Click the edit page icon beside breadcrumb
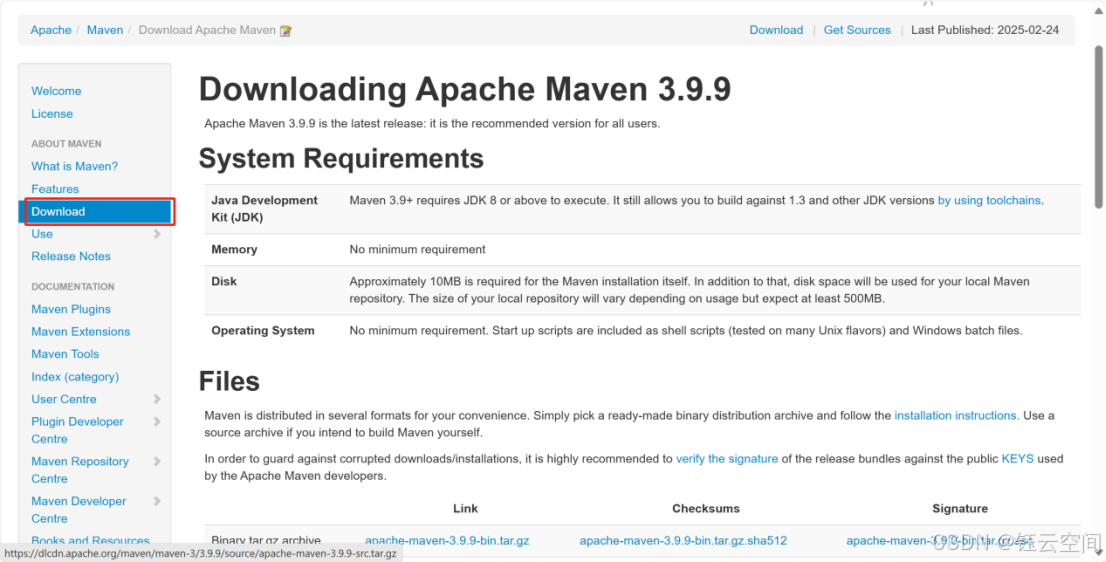The image size is (1106, 562). click(x=286, y=30)
